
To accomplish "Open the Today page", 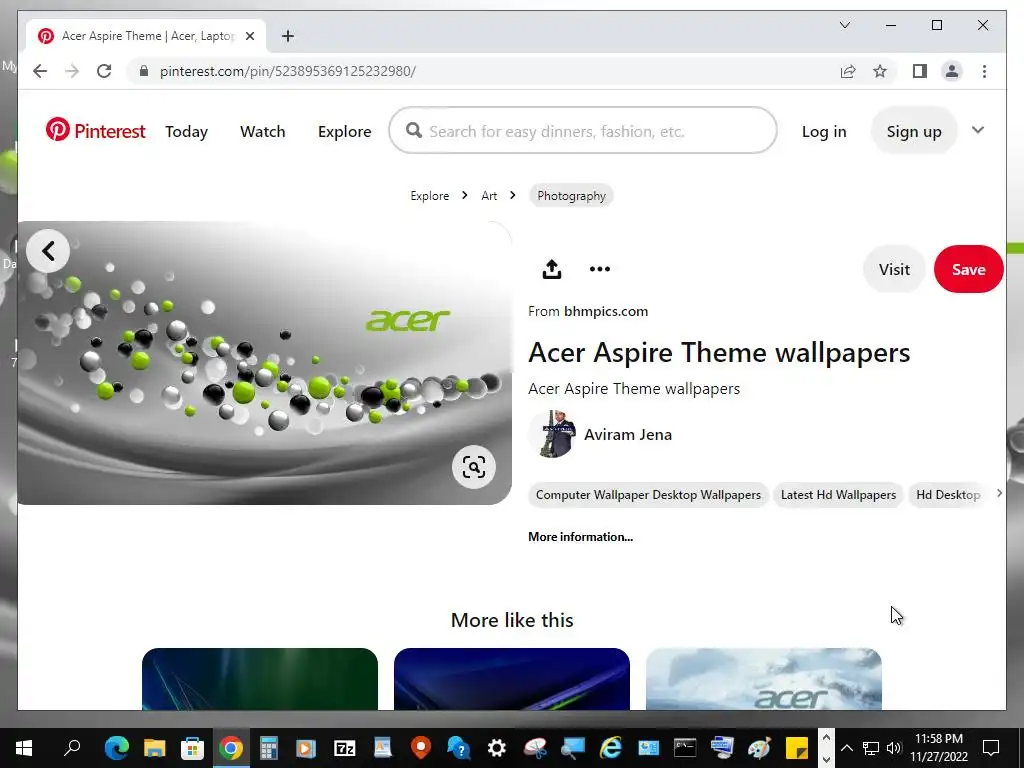I will coord(186,131).
